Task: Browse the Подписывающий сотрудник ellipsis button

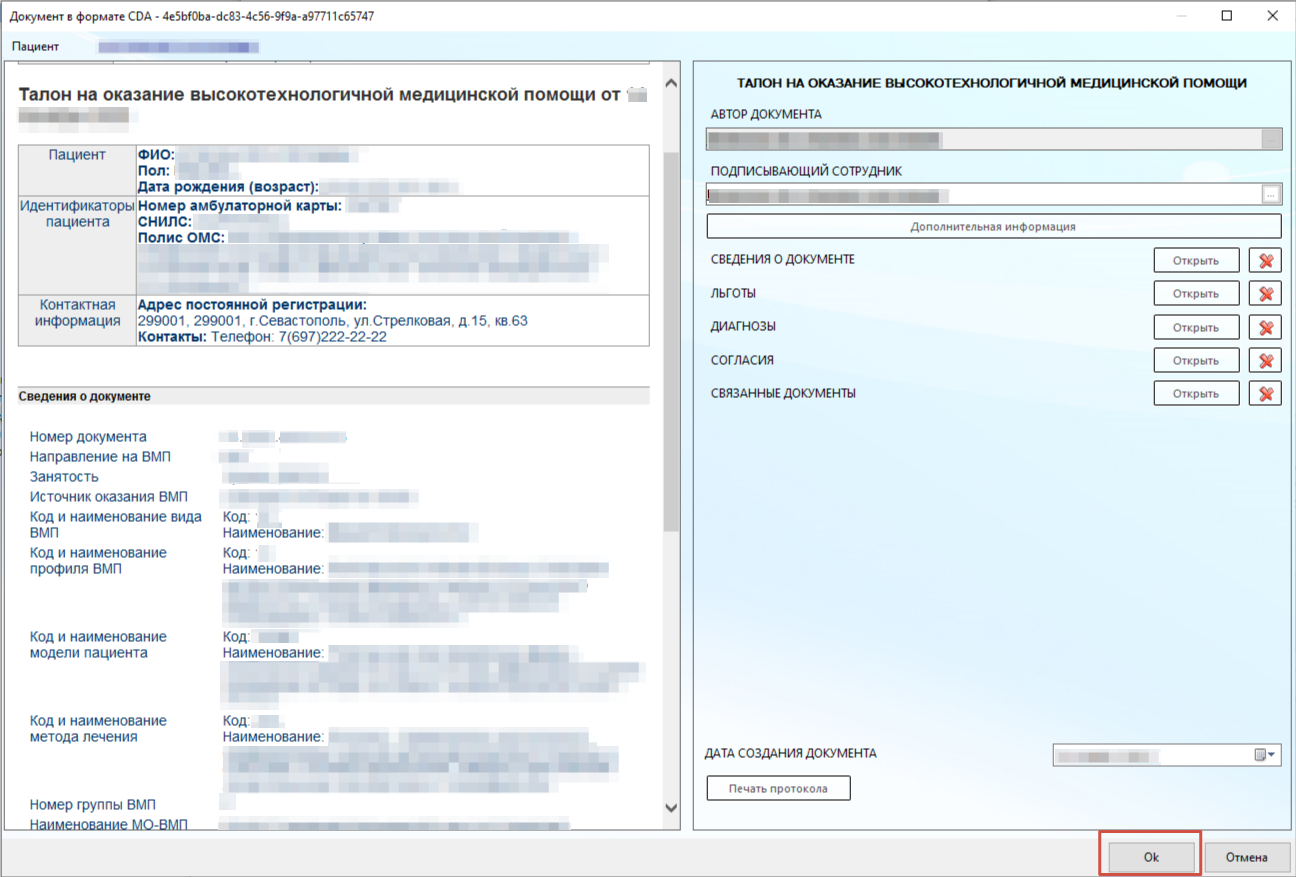Action: point(1271,194)
